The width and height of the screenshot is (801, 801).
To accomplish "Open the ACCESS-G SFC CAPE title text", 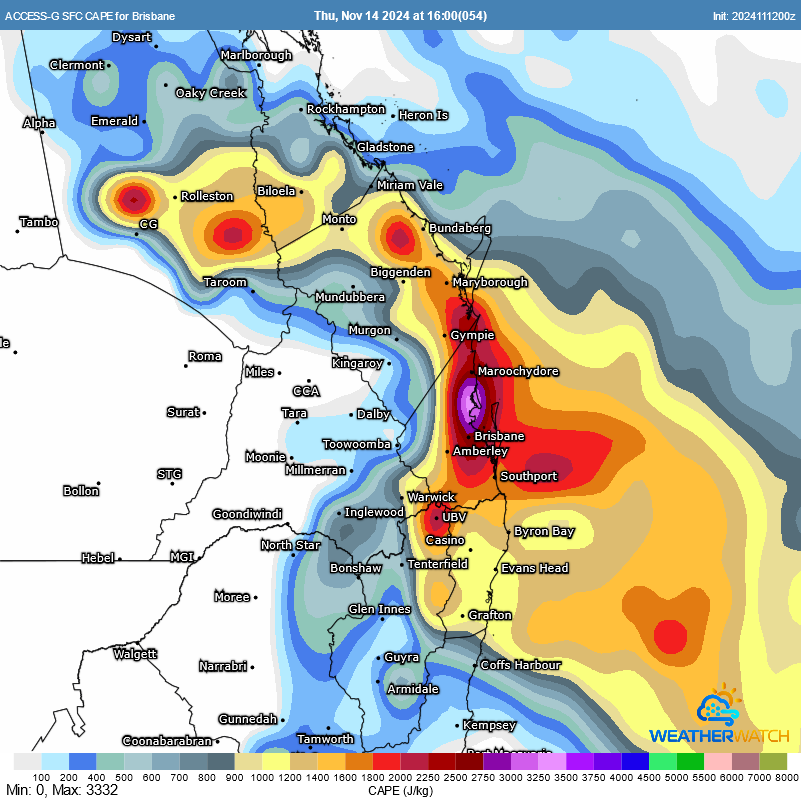I will point(90,15).
